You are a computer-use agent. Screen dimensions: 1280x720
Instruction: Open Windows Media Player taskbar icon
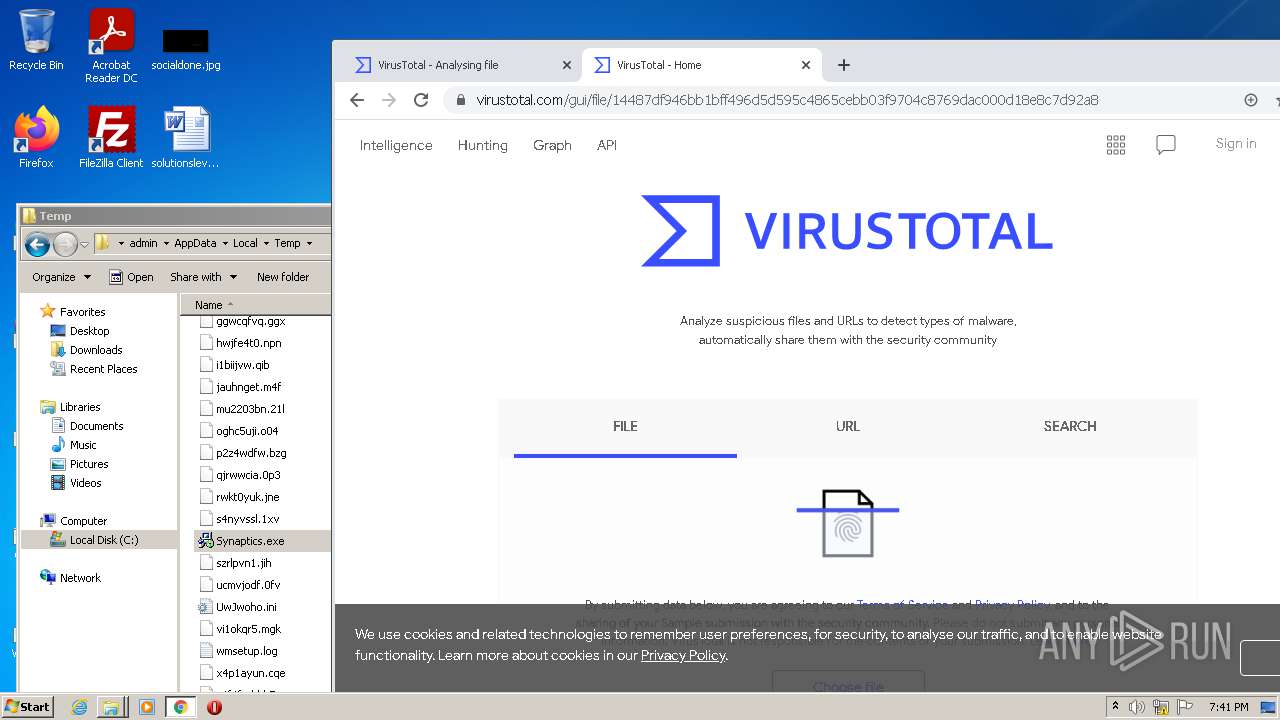147,707
